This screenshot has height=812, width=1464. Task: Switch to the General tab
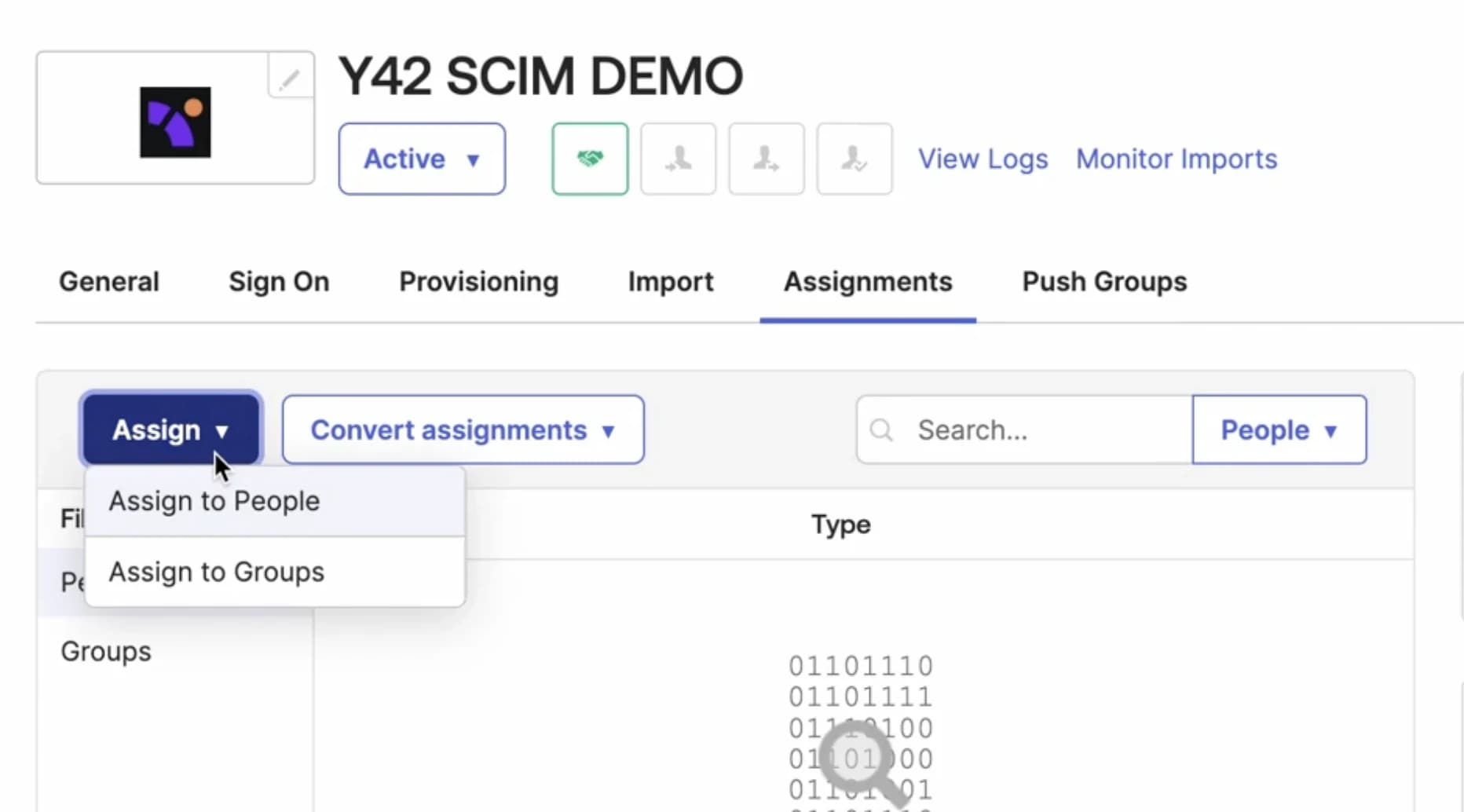point(109,282)
